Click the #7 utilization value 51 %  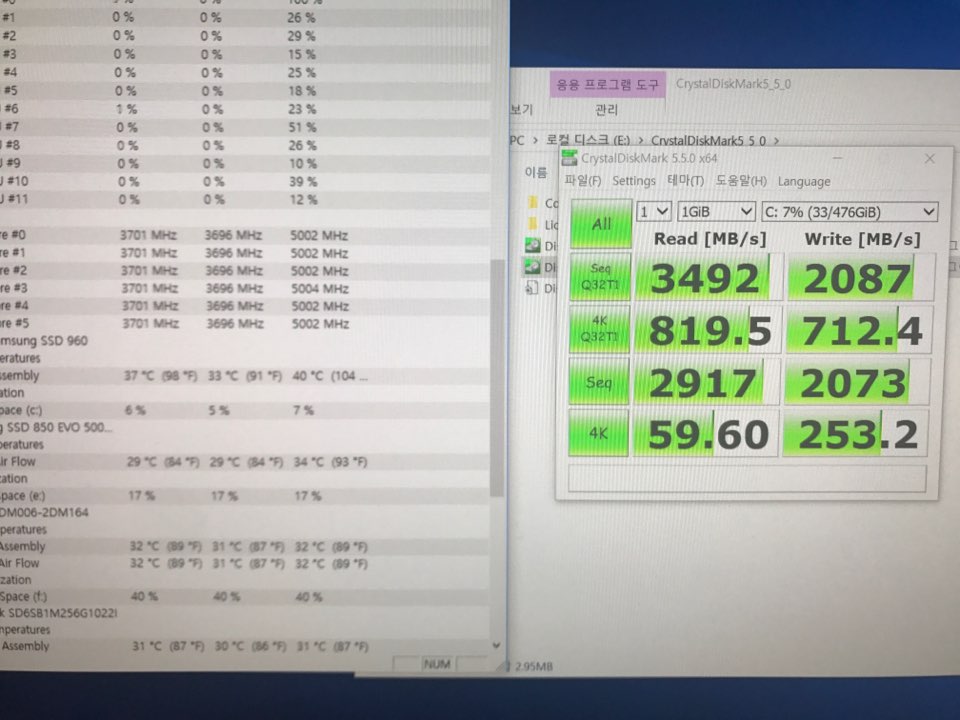point(302,127)
